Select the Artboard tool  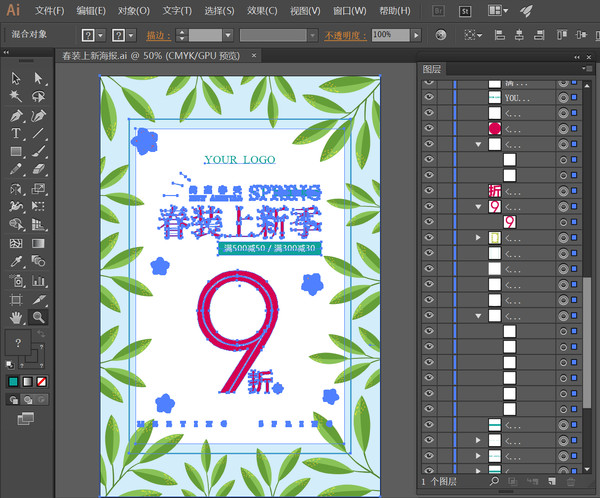pyautogui.click(x=16, y=299)
